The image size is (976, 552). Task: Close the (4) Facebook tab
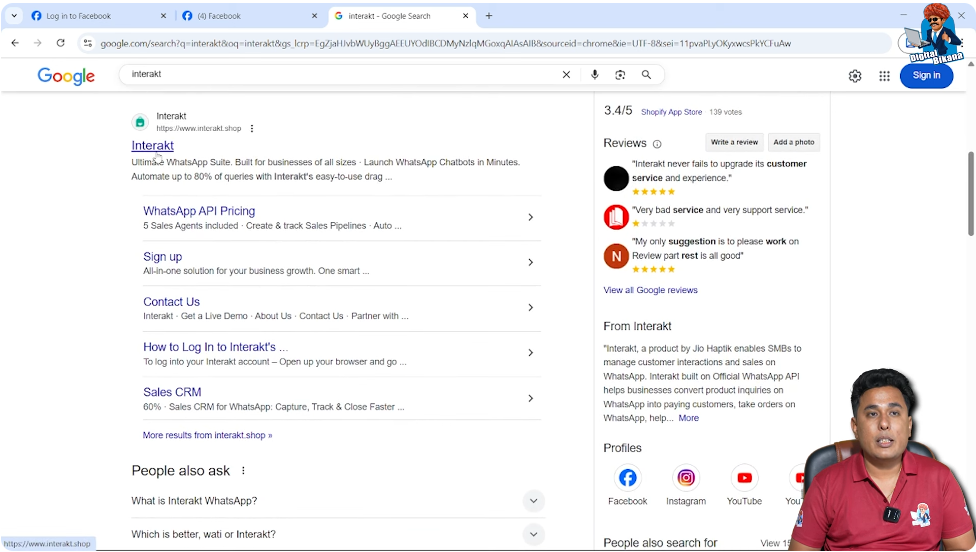314,16
